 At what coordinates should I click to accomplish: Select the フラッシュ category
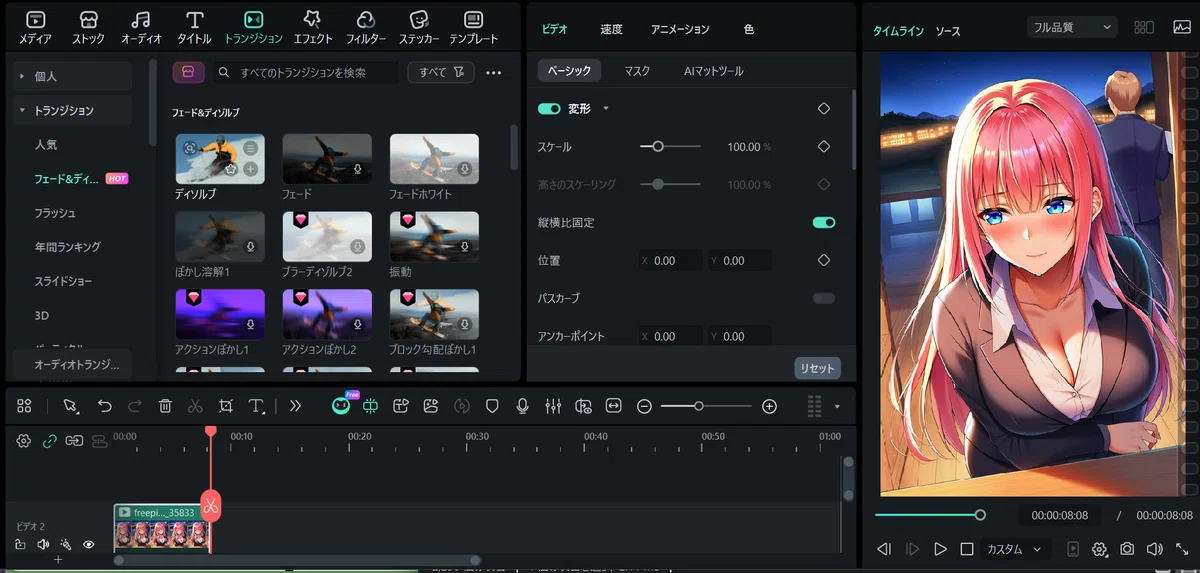coord(55,213)
